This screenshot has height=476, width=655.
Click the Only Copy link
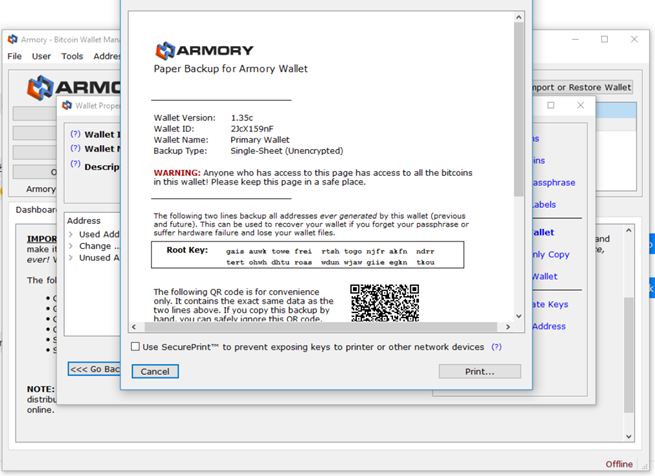[x=551, y=255]
